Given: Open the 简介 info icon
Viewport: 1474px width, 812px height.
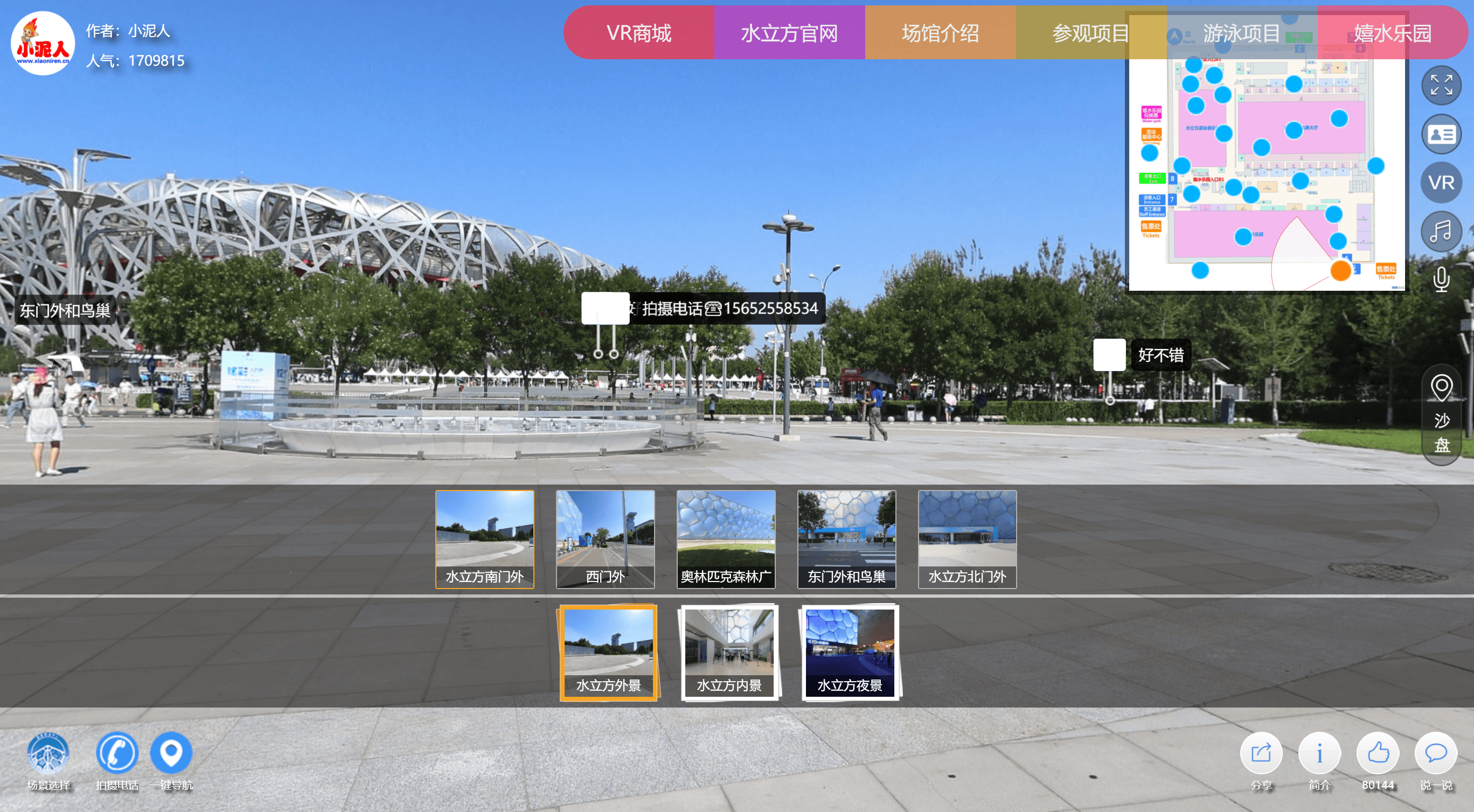Looking at the screenshot, I should [1319, 753].
